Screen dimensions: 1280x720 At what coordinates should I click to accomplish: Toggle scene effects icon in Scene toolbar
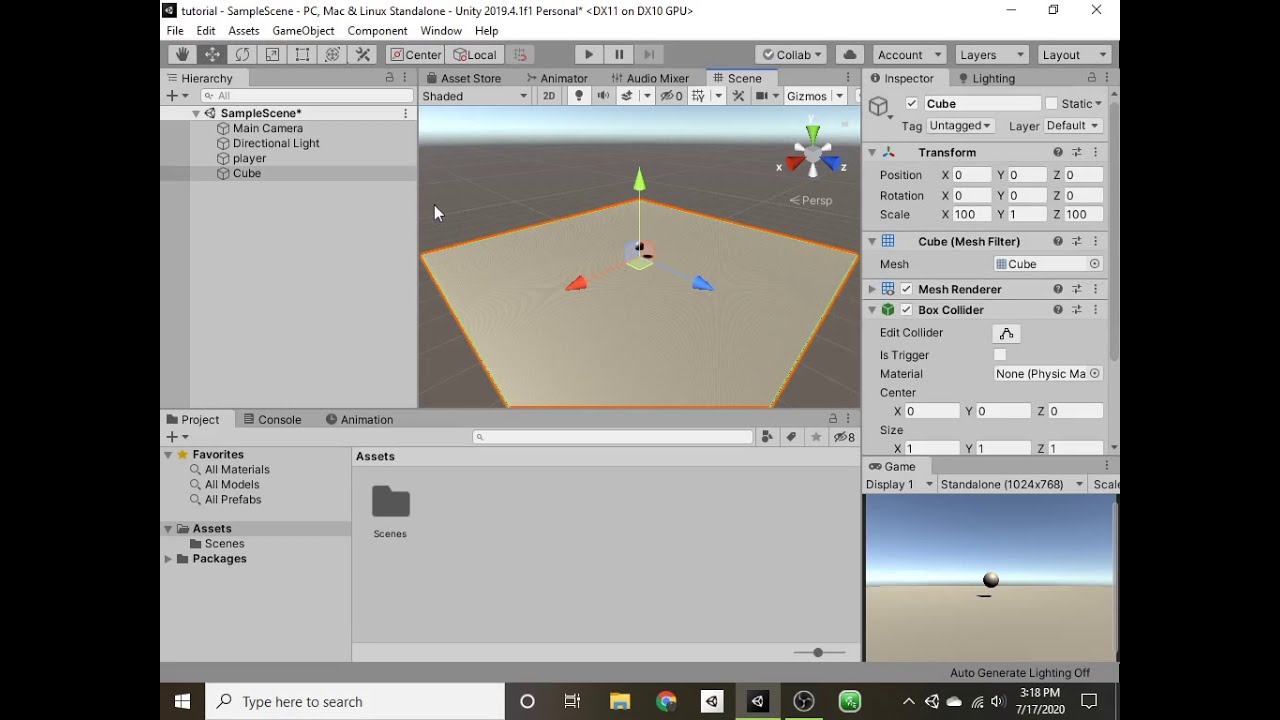627,96
